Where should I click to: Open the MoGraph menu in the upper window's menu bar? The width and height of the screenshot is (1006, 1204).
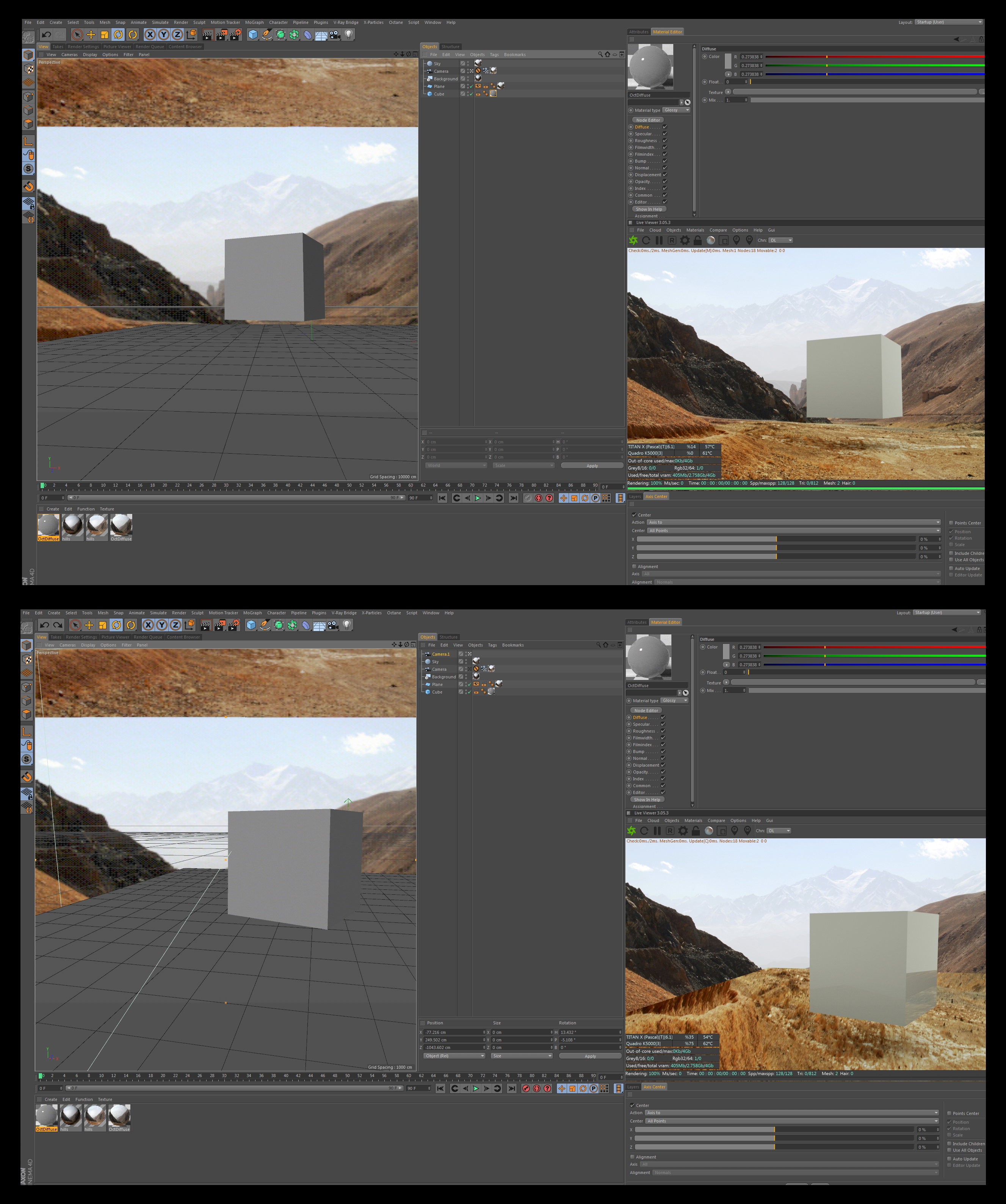click(254, 22)
